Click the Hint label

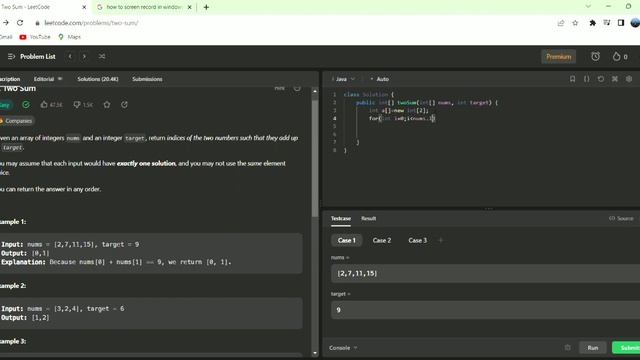(280, 88)
